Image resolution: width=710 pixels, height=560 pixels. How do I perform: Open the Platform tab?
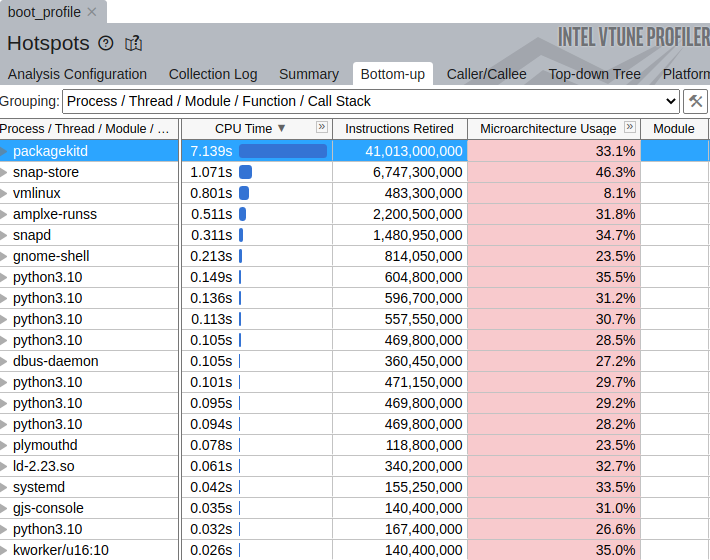(x=686, y=74)
